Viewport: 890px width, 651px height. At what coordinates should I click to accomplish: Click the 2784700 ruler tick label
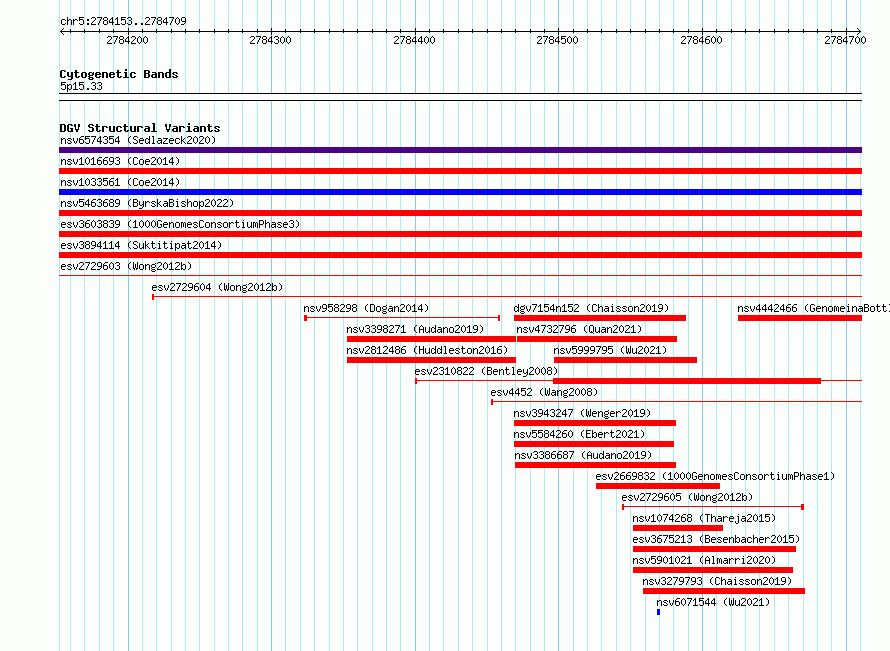click(845, 40)
